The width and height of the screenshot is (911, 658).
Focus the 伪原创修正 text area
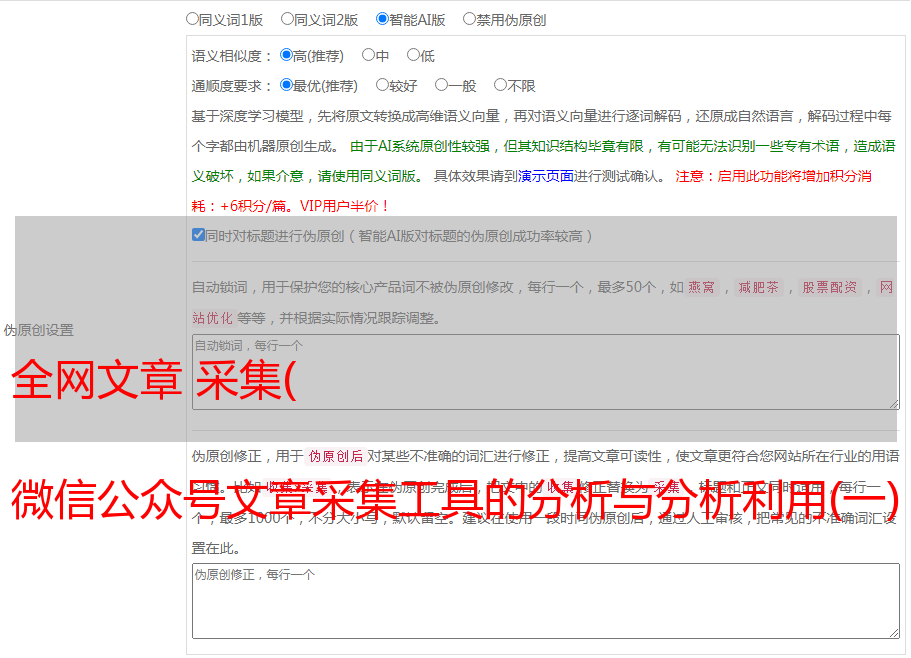pyautogui.click(x=546, y=601)
